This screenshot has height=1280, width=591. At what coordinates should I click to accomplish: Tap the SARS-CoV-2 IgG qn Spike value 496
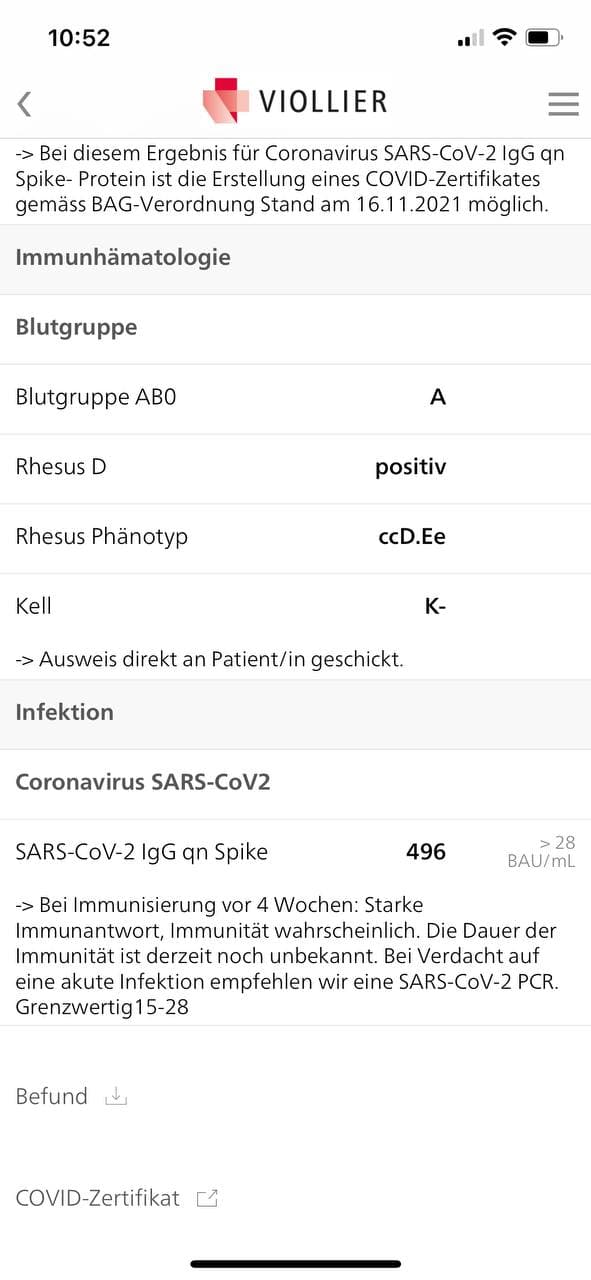[424, 851]
